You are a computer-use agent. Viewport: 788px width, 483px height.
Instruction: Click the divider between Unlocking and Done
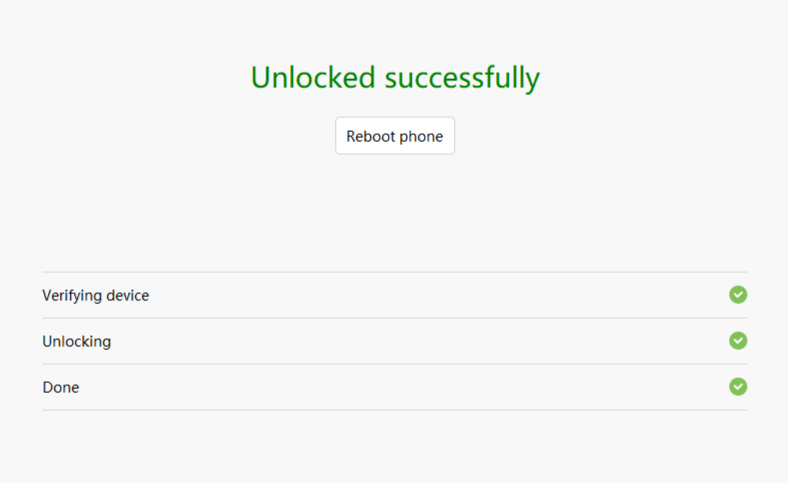394,364
